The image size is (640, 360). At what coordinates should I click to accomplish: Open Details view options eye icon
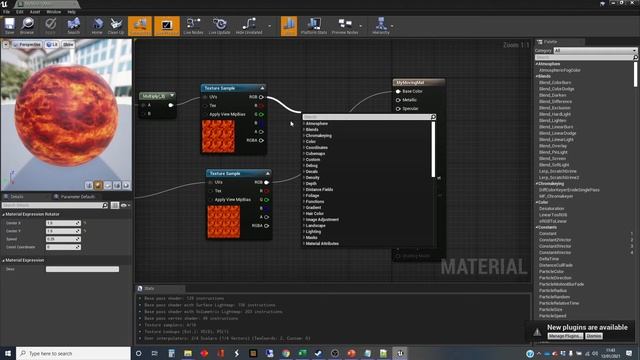(124, 205)
